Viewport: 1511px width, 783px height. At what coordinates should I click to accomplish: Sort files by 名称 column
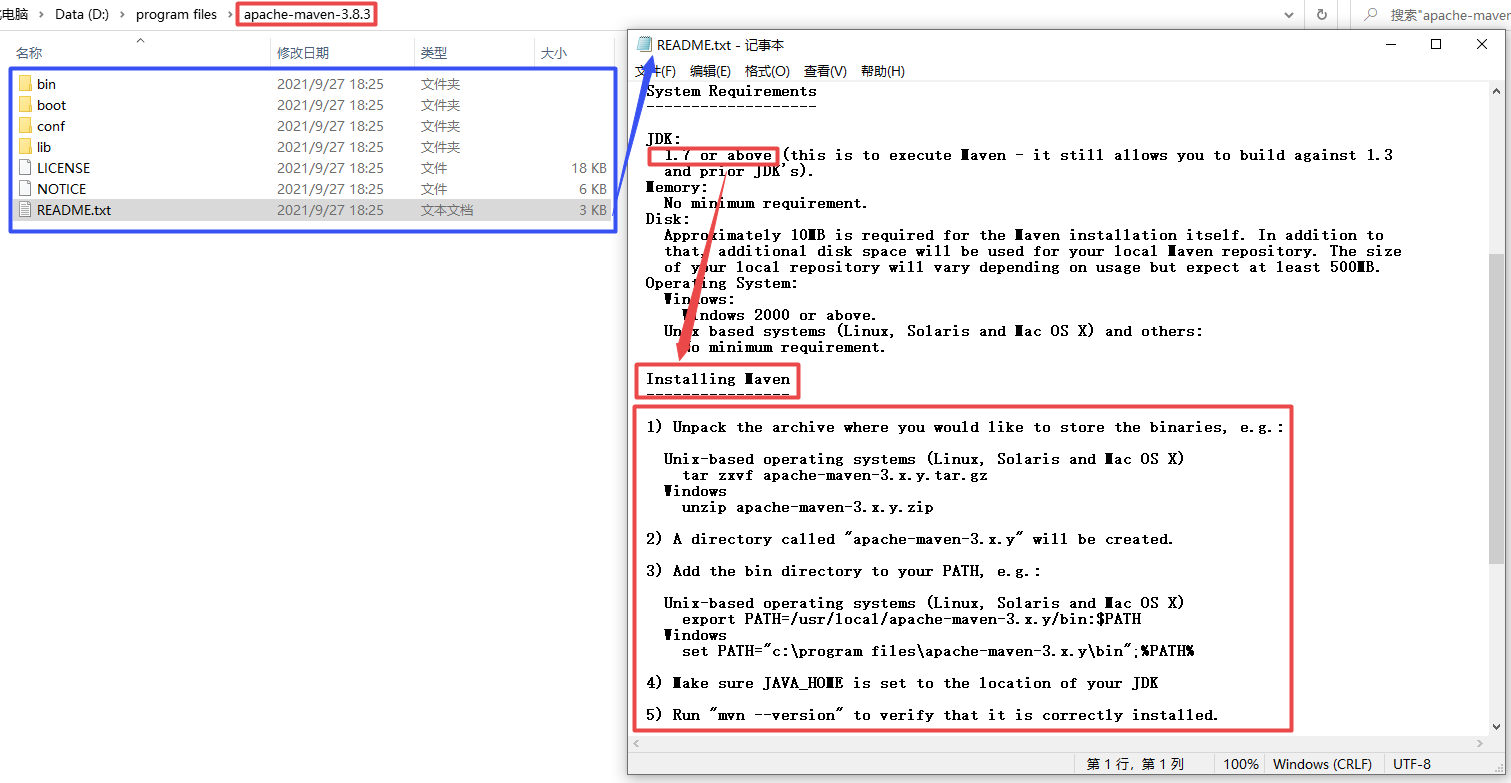[x=29, y=53]
